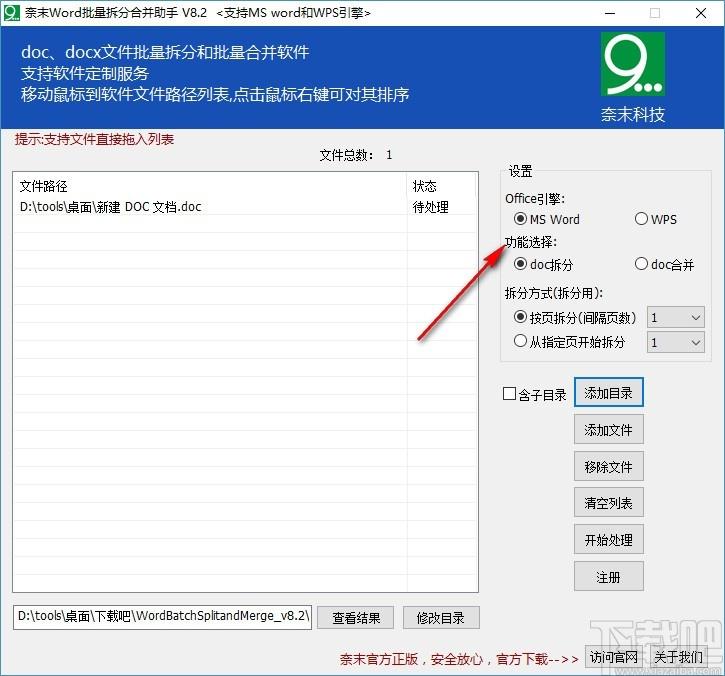
Task: Open the 间隔页数 dropdown for 按页拆分
Action: click(676, 318)
